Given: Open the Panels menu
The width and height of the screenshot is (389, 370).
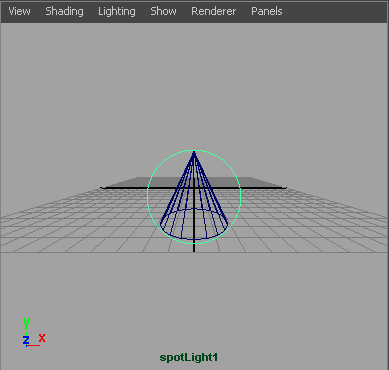Looking at the screenshot, I should [267, 11].
